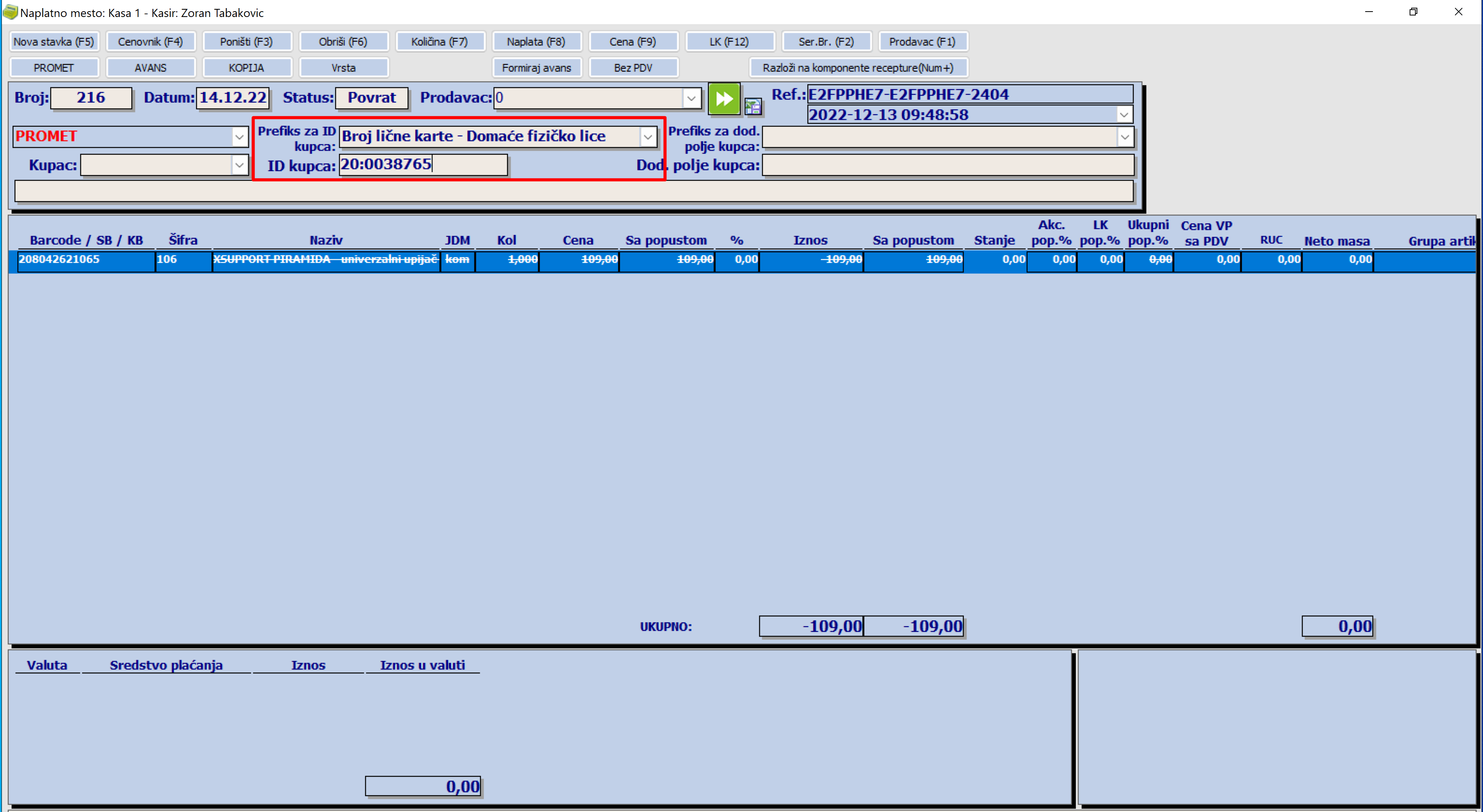Screen dimensions: 1483x812
Task: Open the Prefiks za ID kupca dropdown
Action: pyautogui.click(x=648, y=137)
